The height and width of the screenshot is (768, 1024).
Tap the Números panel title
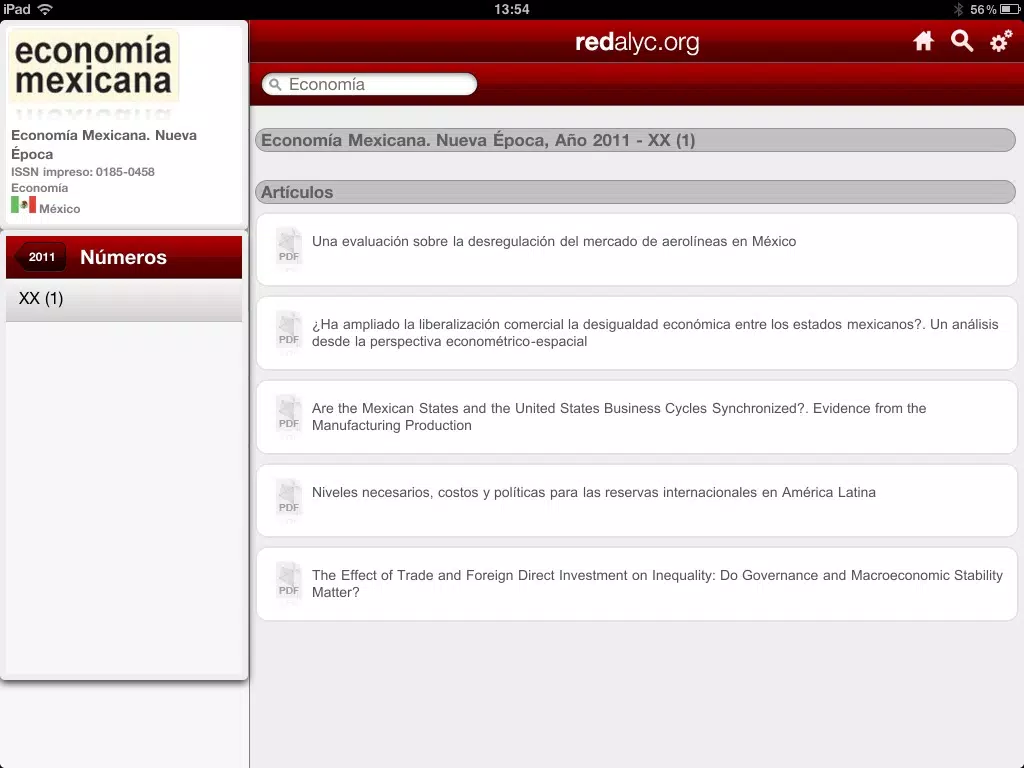123,257
